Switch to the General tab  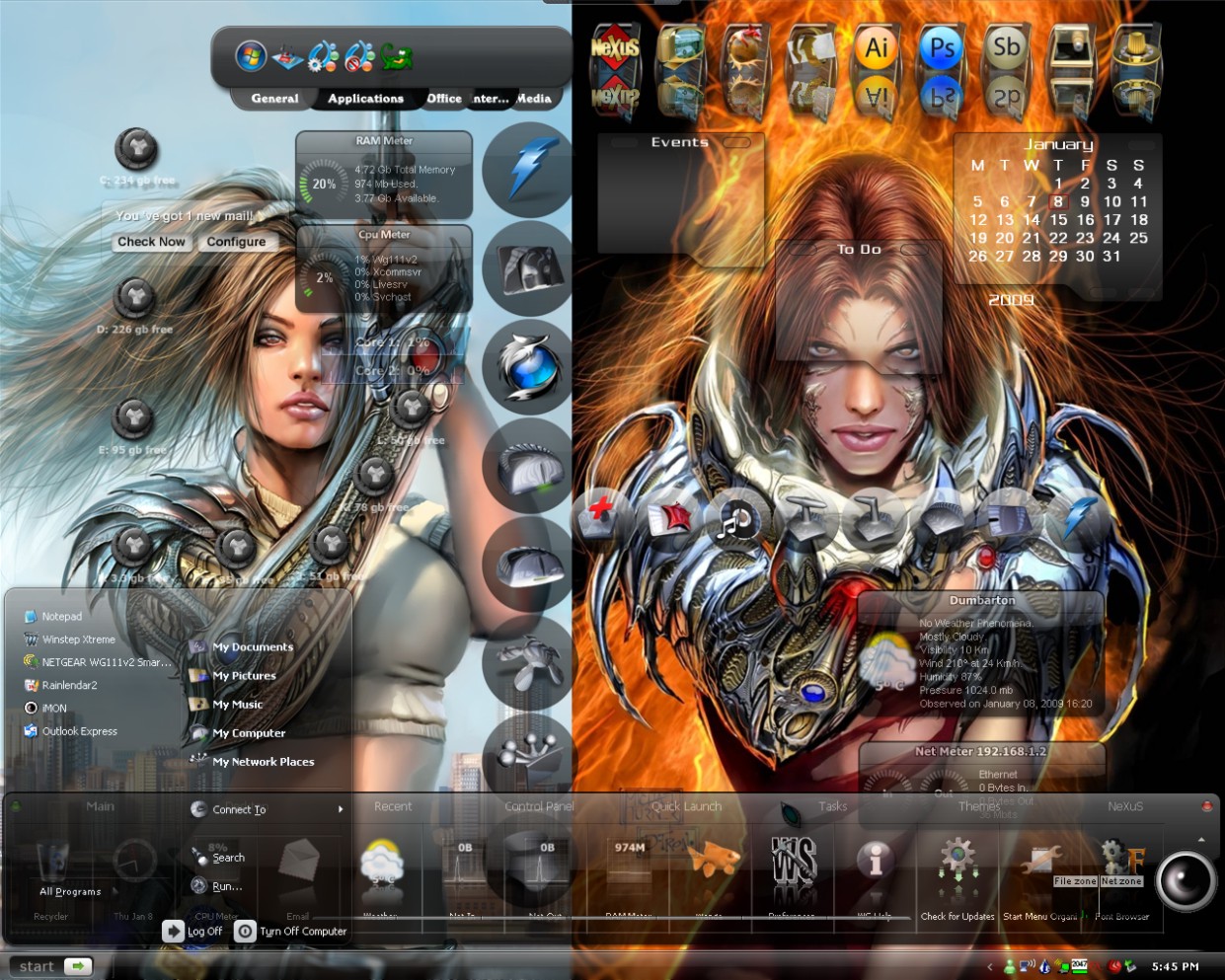[x=274, y=99]
